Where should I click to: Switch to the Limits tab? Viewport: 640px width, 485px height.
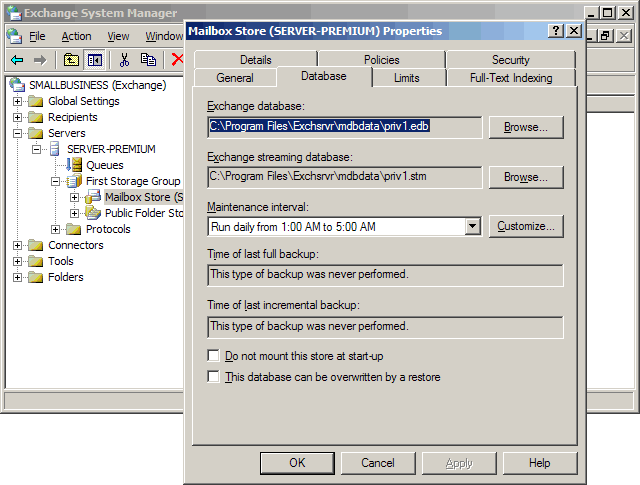[x=407, y=78]
